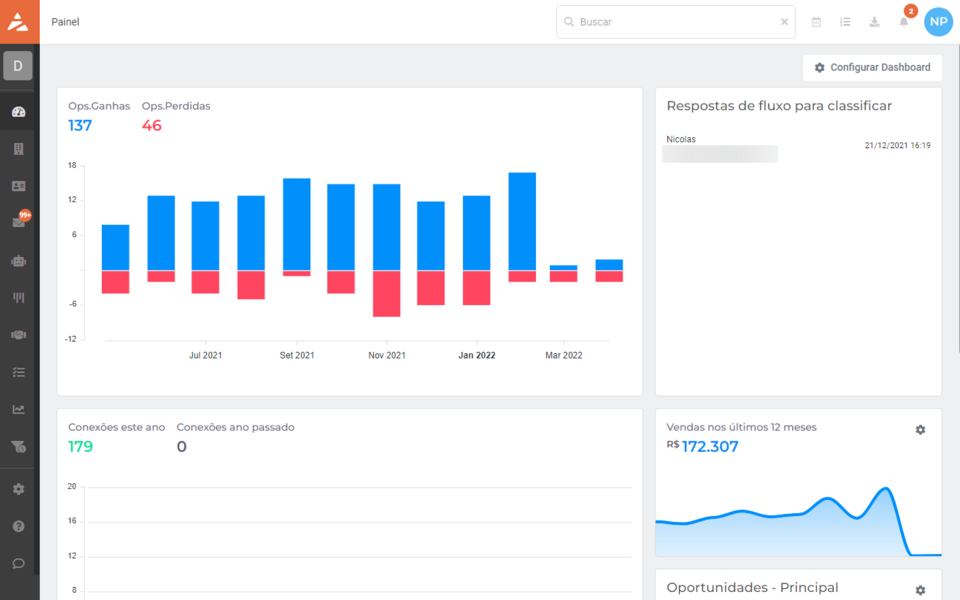Click the R$ 172.307 sales value
The image size is (960, 600).
pyautogui.click(x=702, y=446)
